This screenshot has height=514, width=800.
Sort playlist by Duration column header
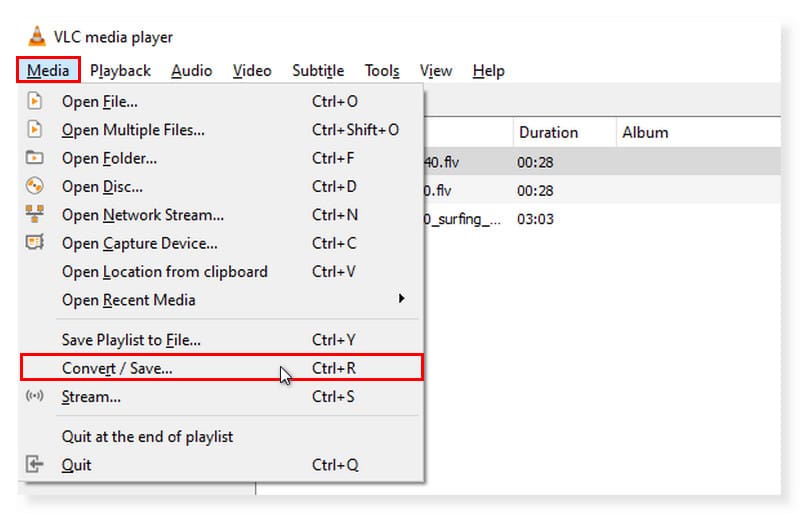tap(548, 132)
